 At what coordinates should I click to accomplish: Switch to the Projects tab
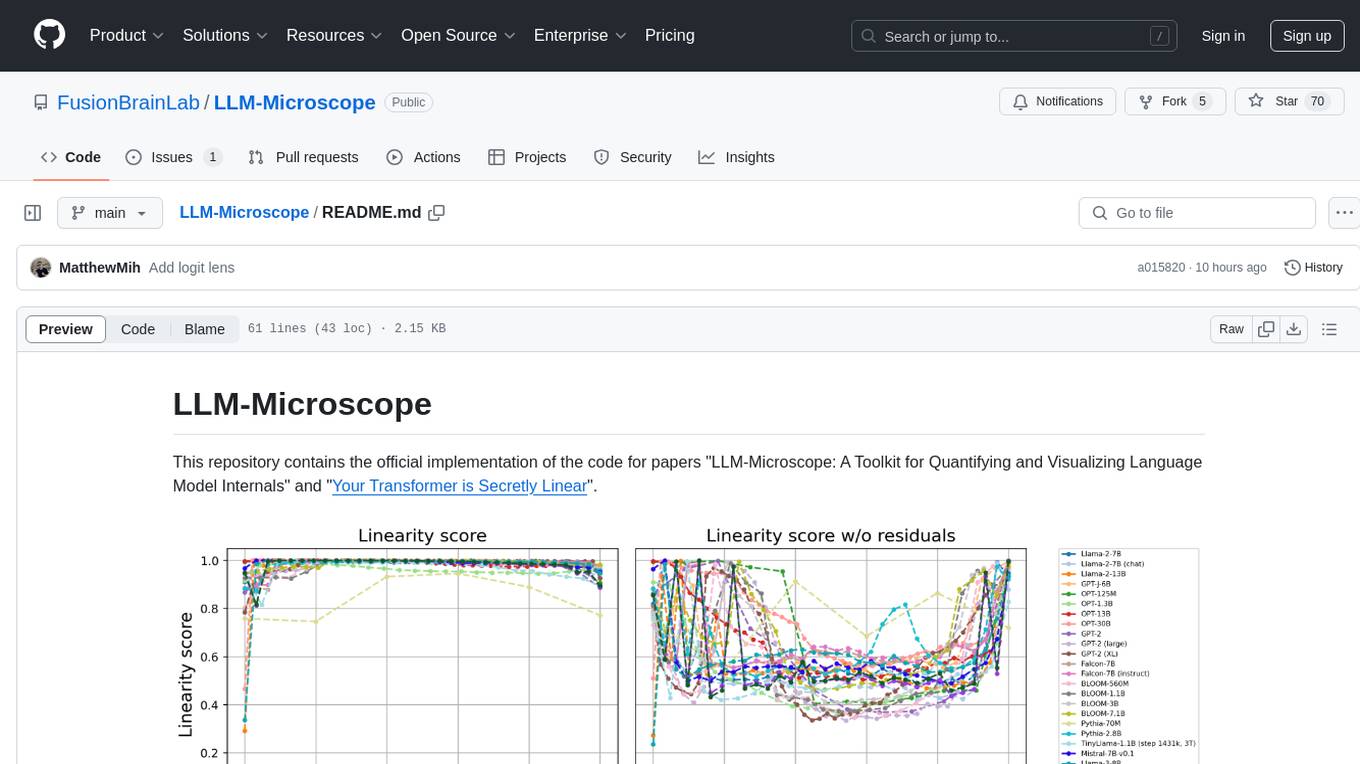(x=527, y=157)
